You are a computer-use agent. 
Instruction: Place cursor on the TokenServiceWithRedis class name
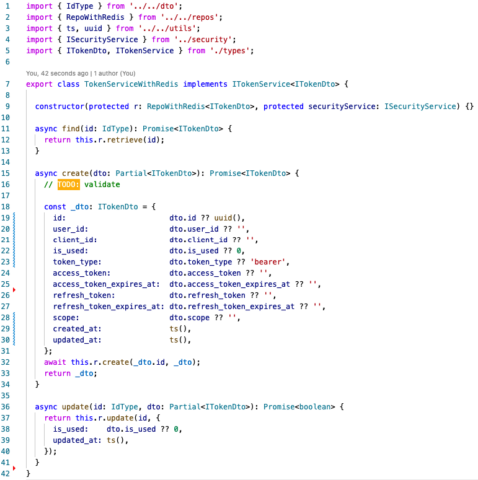pyautogui.click(x=131, y=84)
